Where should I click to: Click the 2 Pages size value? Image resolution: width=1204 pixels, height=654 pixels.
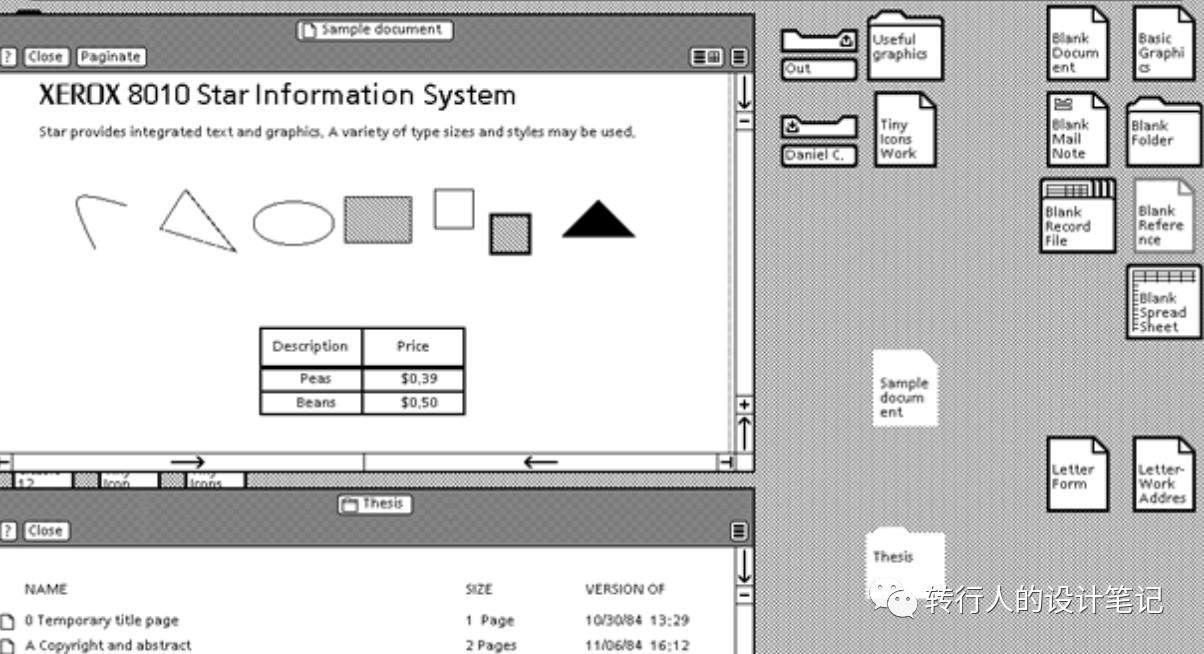coord(491,646)
